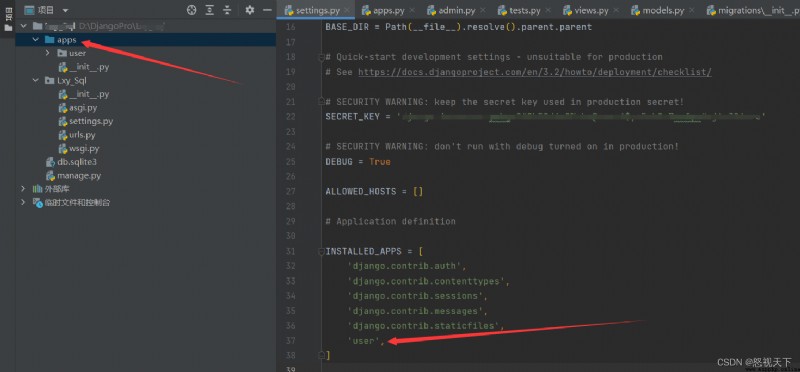
Task: Click the 'user' entry on line 37
Action: pyautogui.click(x=365, y=341)
